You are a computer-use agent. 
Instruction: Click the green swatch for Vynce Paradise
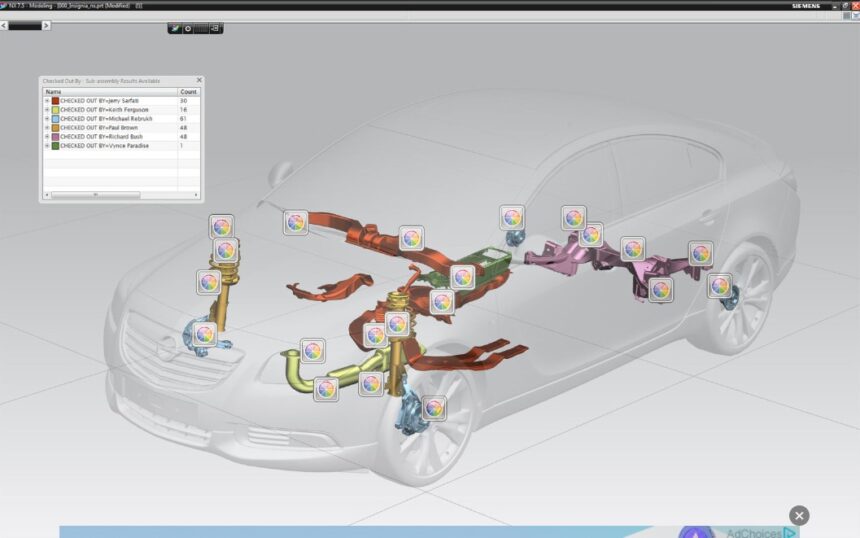pos(55,146)
